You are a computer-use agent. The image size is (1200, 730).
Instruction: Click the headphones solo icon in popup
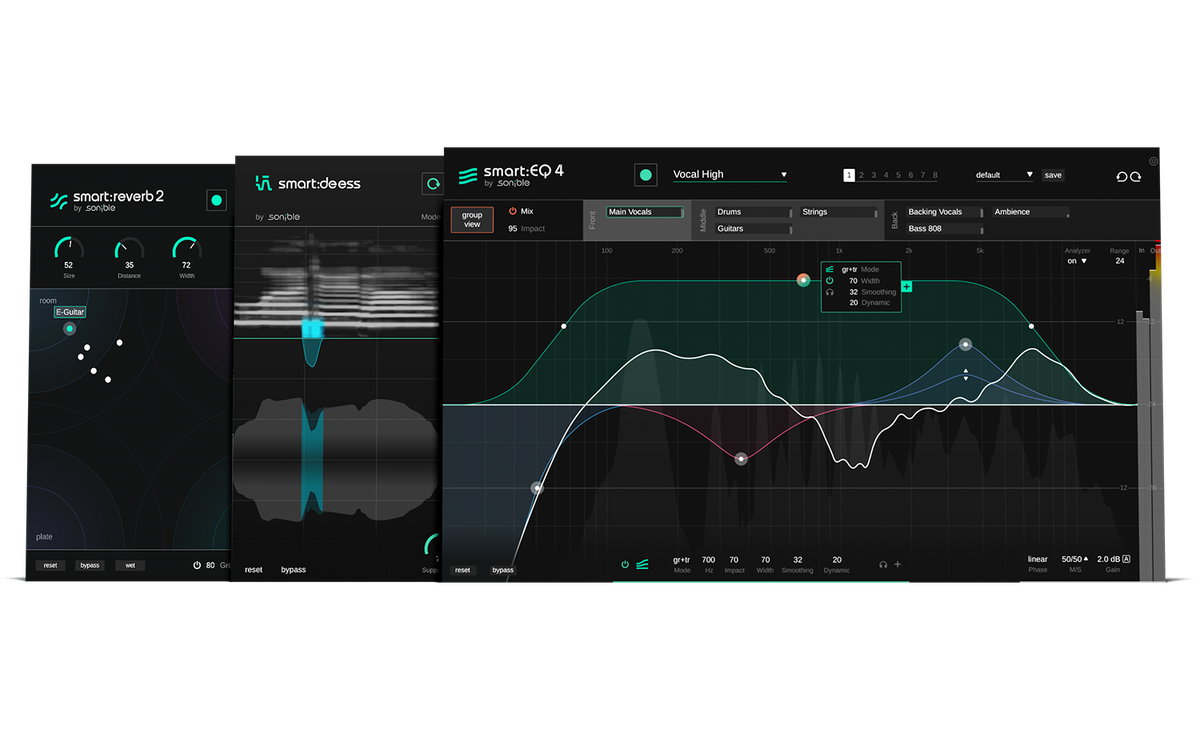pyautogui.click(x=830, y=292)
